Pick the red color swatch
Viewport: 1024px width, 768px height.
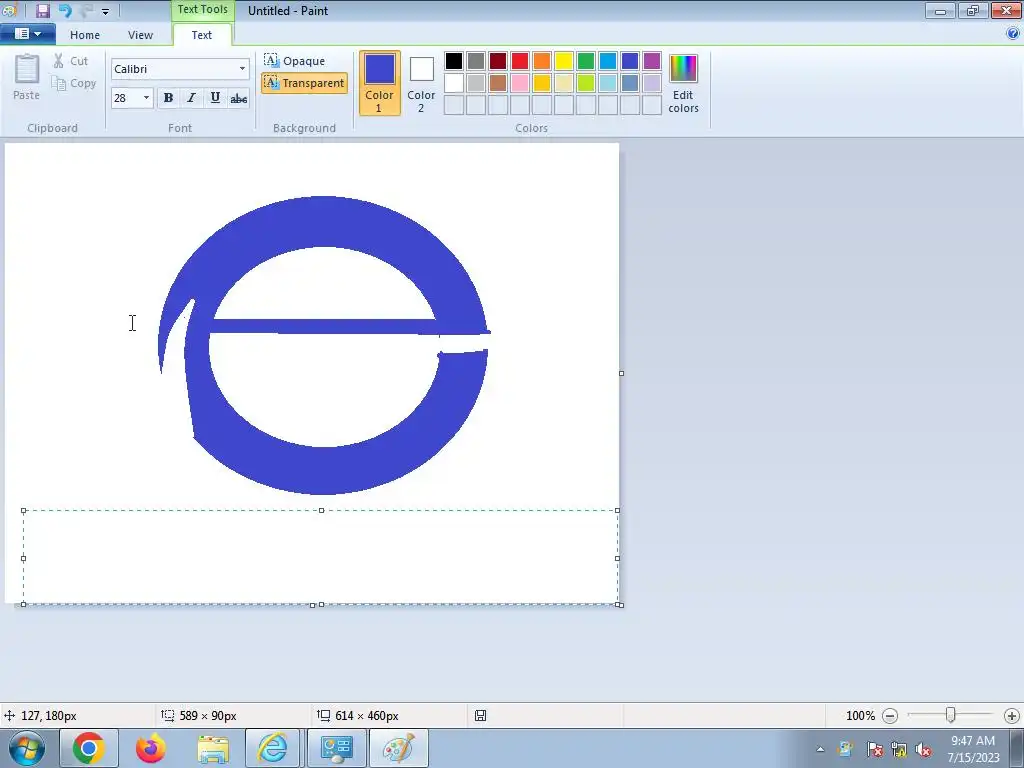point(520,61)
